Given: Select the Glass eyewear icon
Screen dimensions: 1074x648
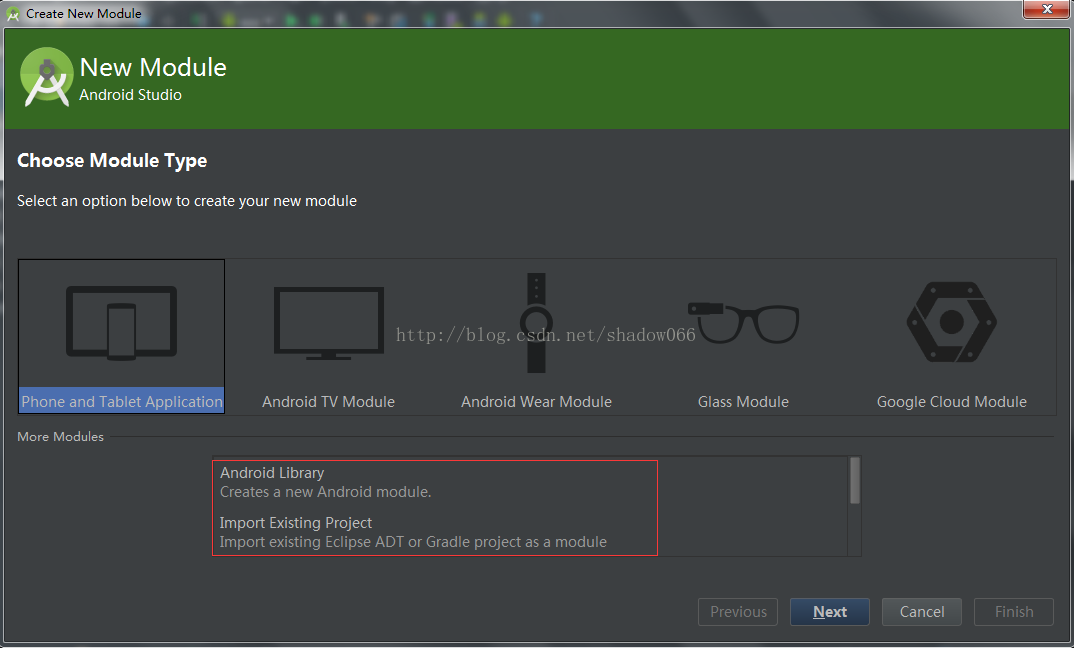Looking at the screenshot, I should tap(743, 323).
